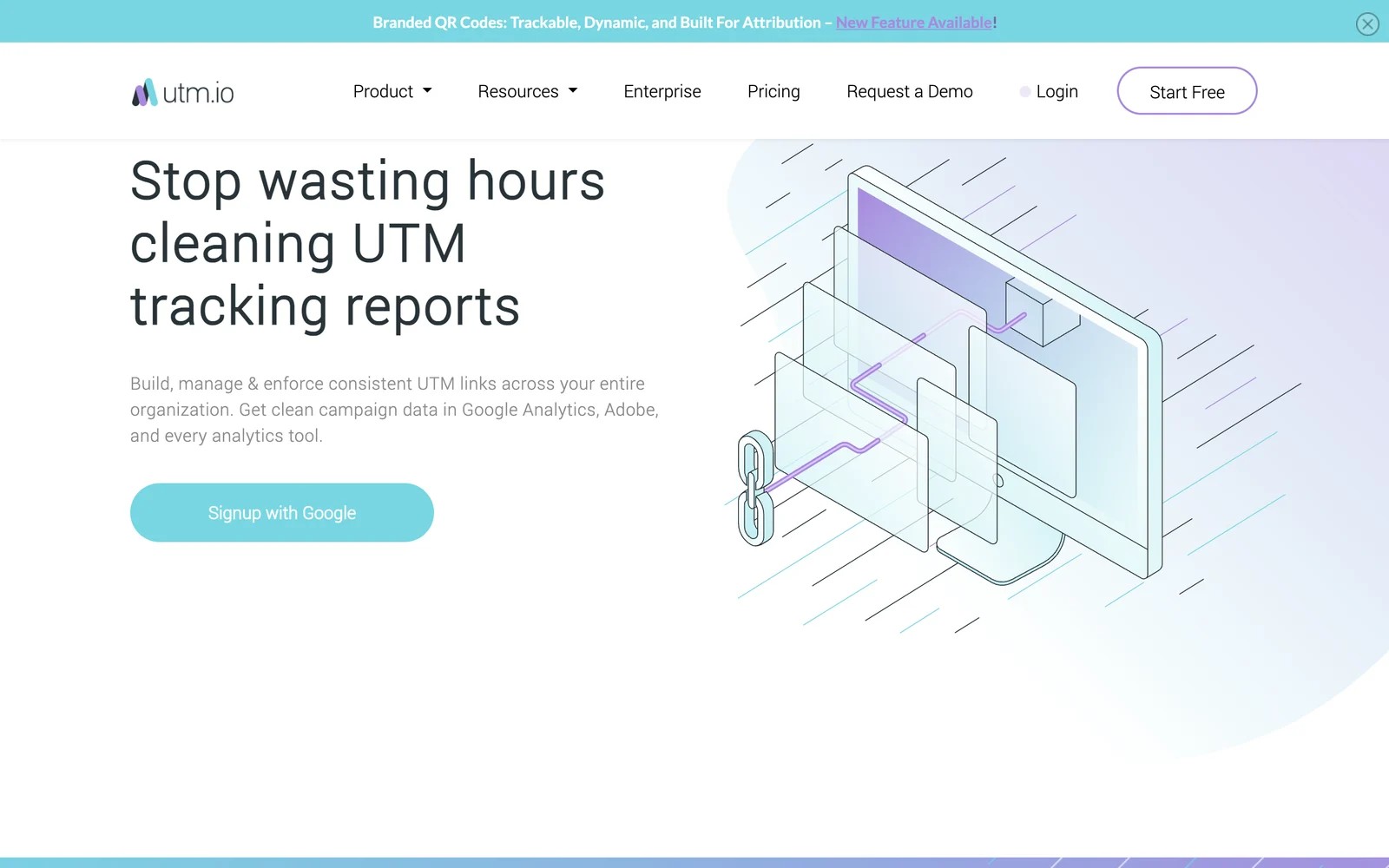Image resolution: width=1389 pixels, height=868 pixels.
Task: Click Signup with Google button
Action: (x=282, y=513)
